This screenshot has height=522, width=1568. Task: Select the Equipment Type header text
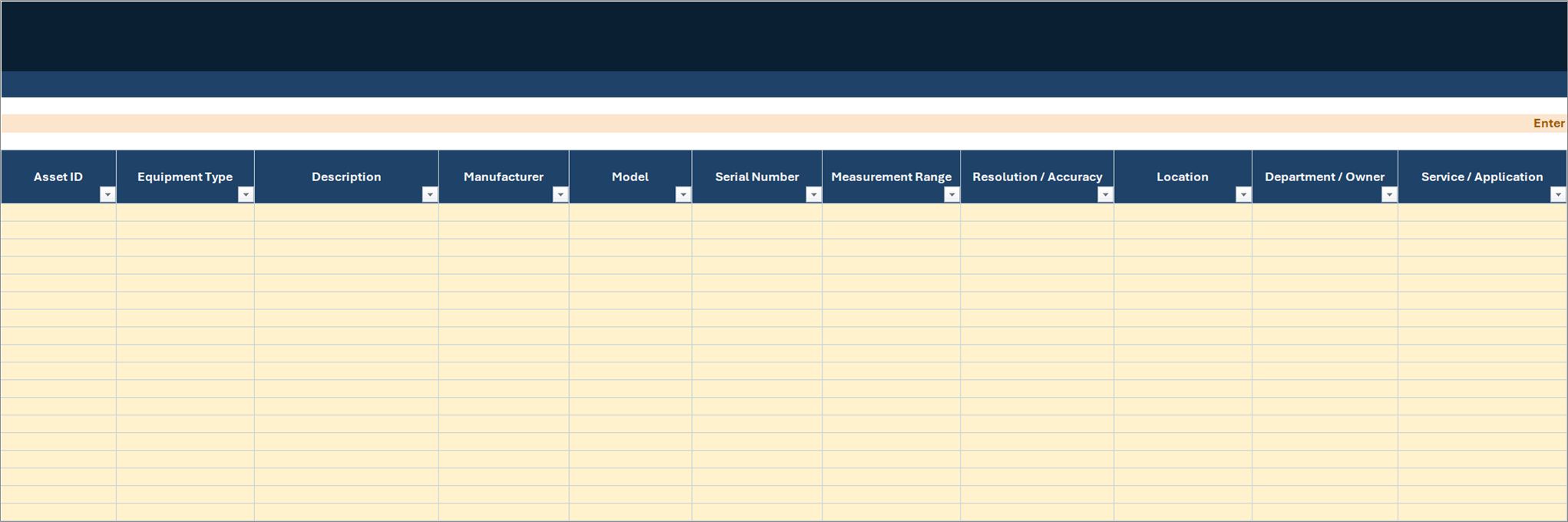185,177
